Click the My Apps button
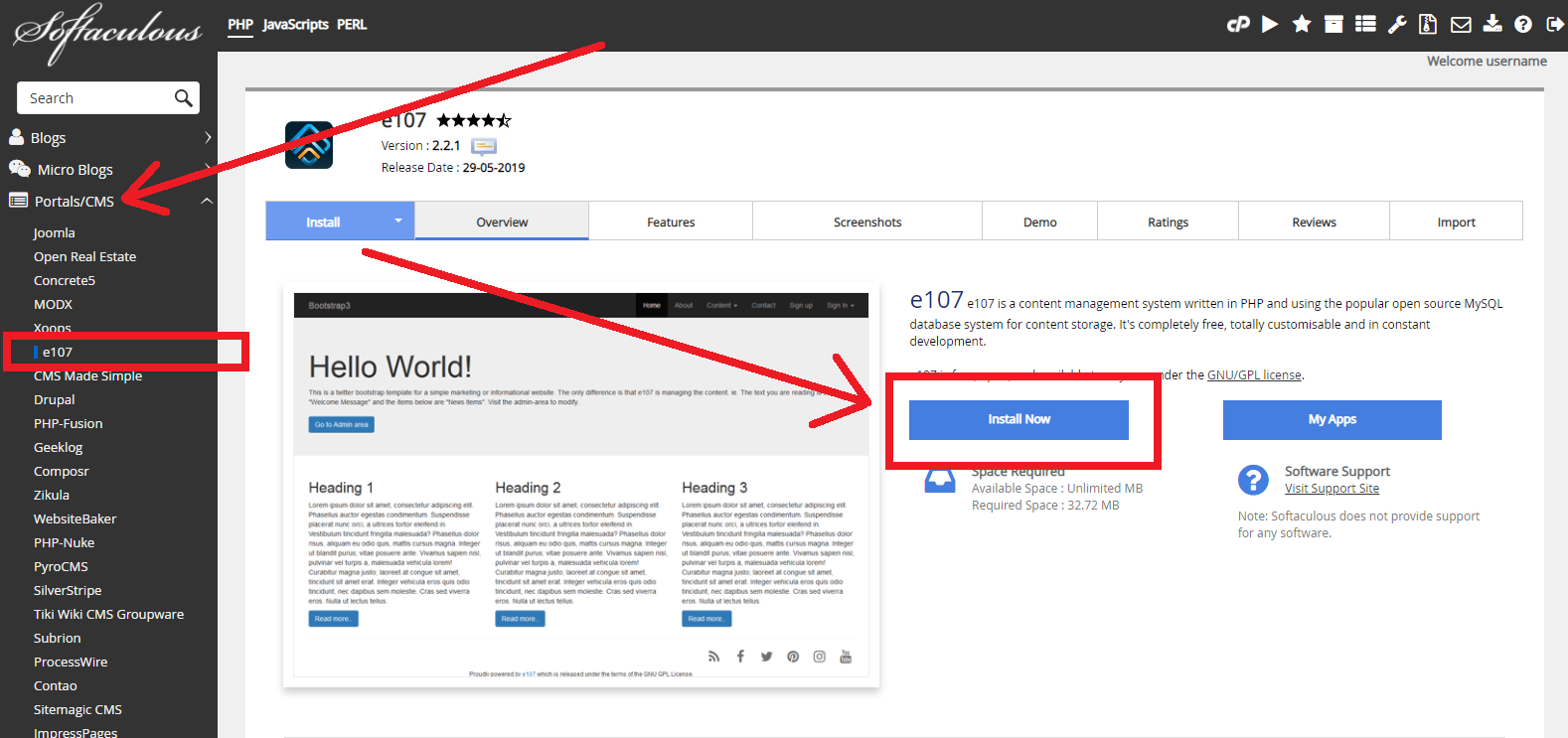1568x738 pixels. click(x=1332, y=419)
